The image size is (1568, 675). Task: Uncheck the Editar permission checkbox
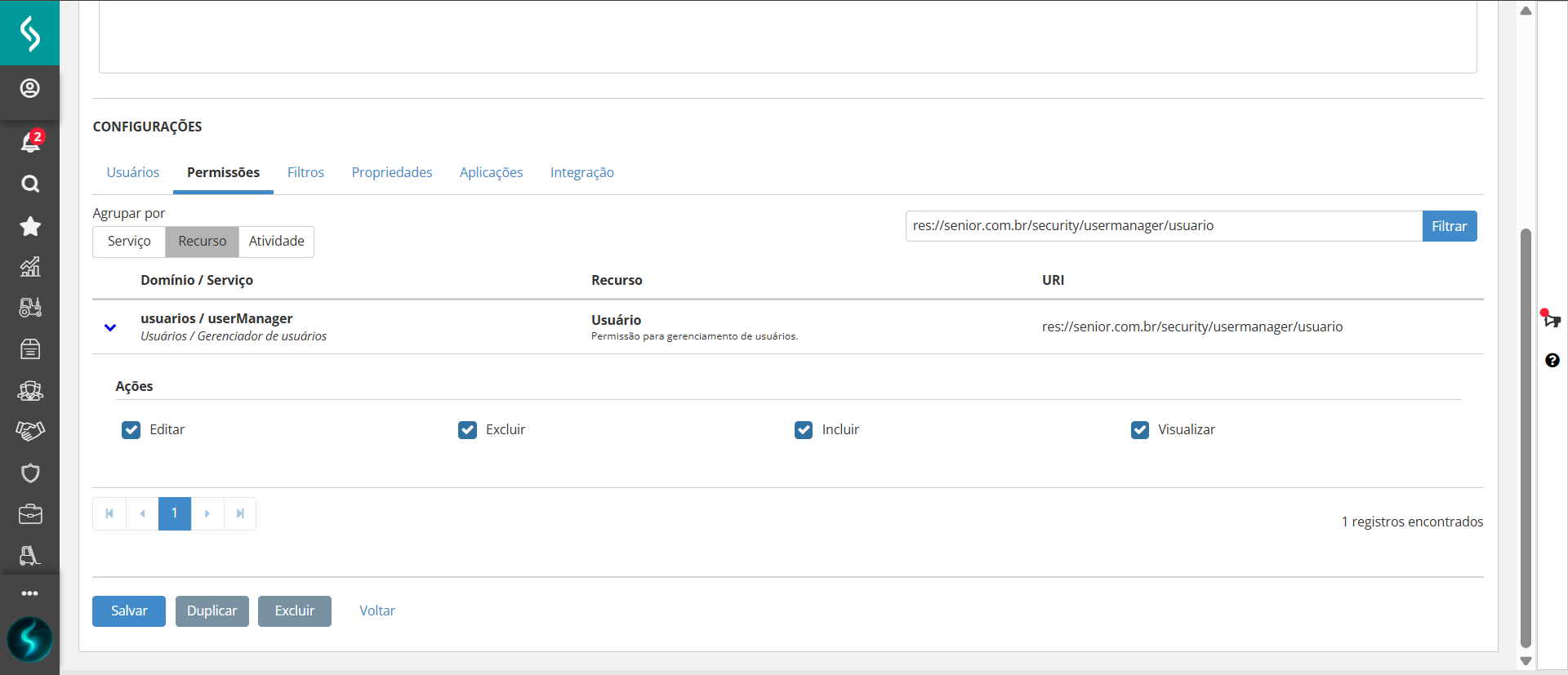click(x=131, y=430)
